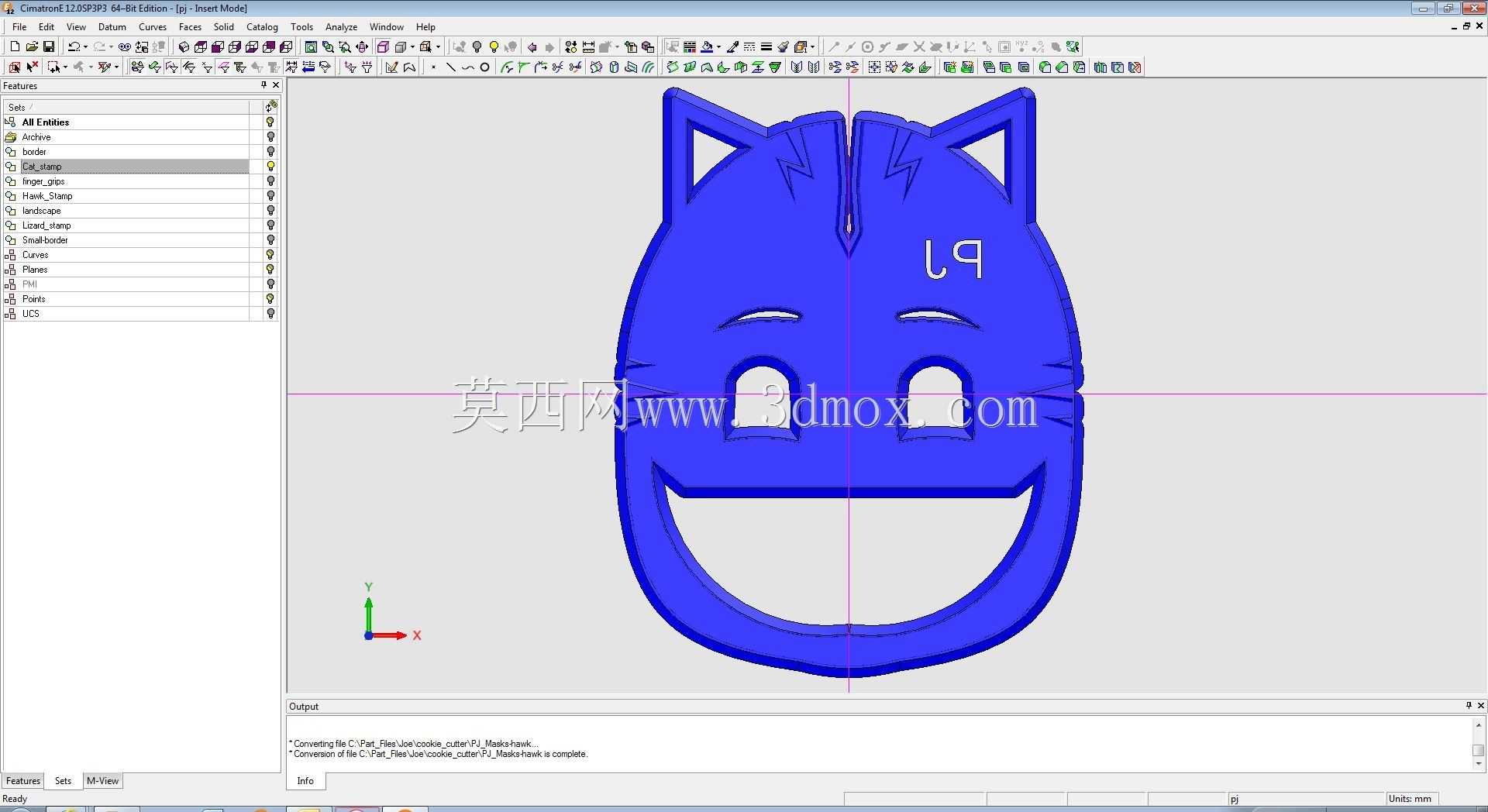The width and height of the screenshot is (1488, 812).
Task: Save the part with the floppy disk icon
Action: [x=48, y=46]
